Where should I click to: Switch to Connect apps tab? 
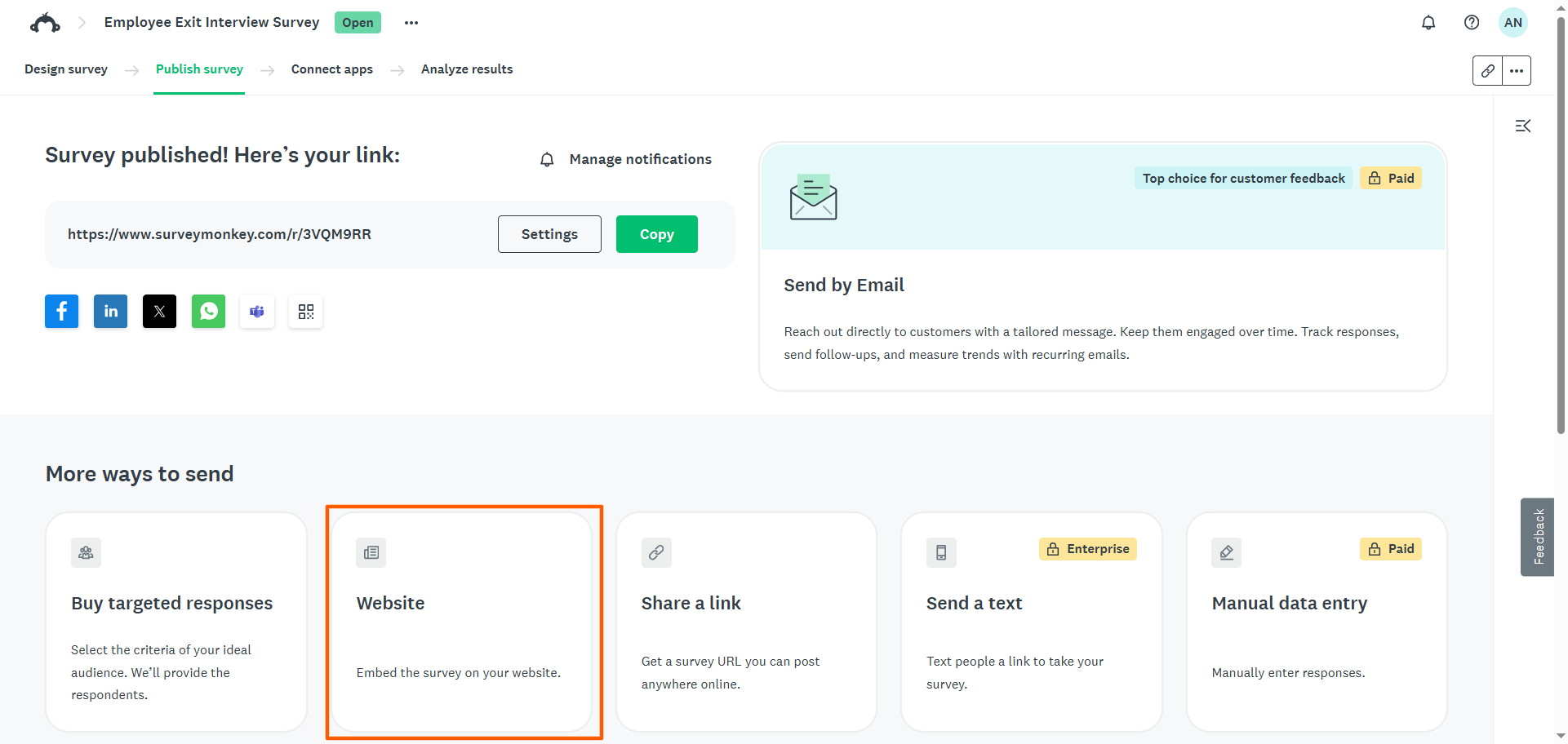click(x=332, y=69)
